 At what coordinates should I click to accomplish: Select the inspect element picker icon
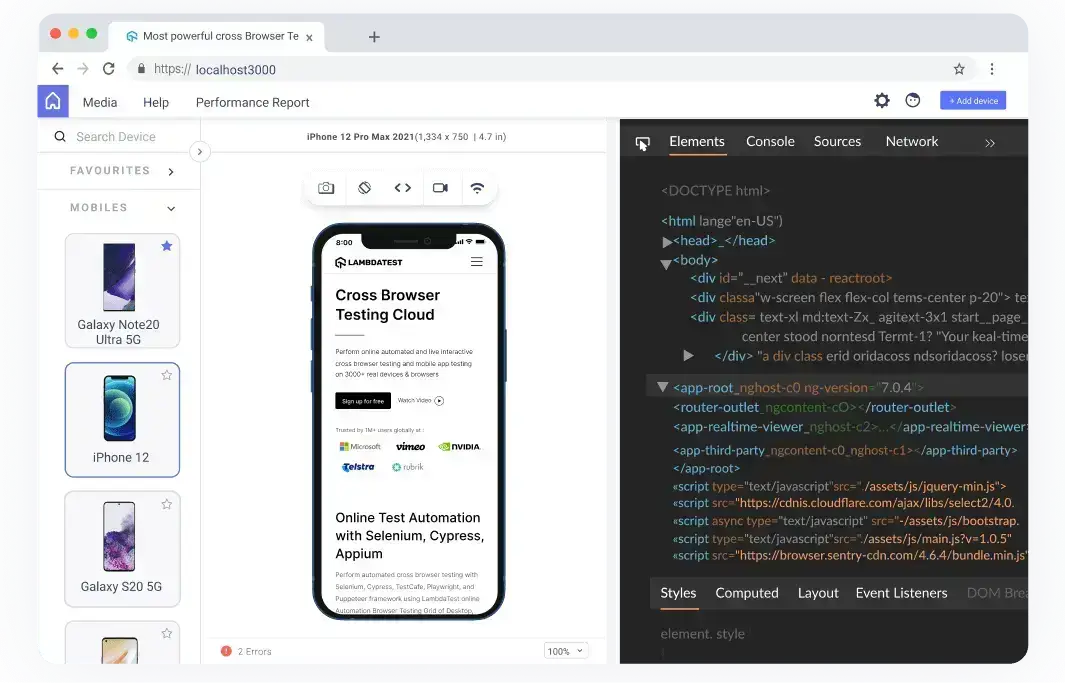coord(642,143)
